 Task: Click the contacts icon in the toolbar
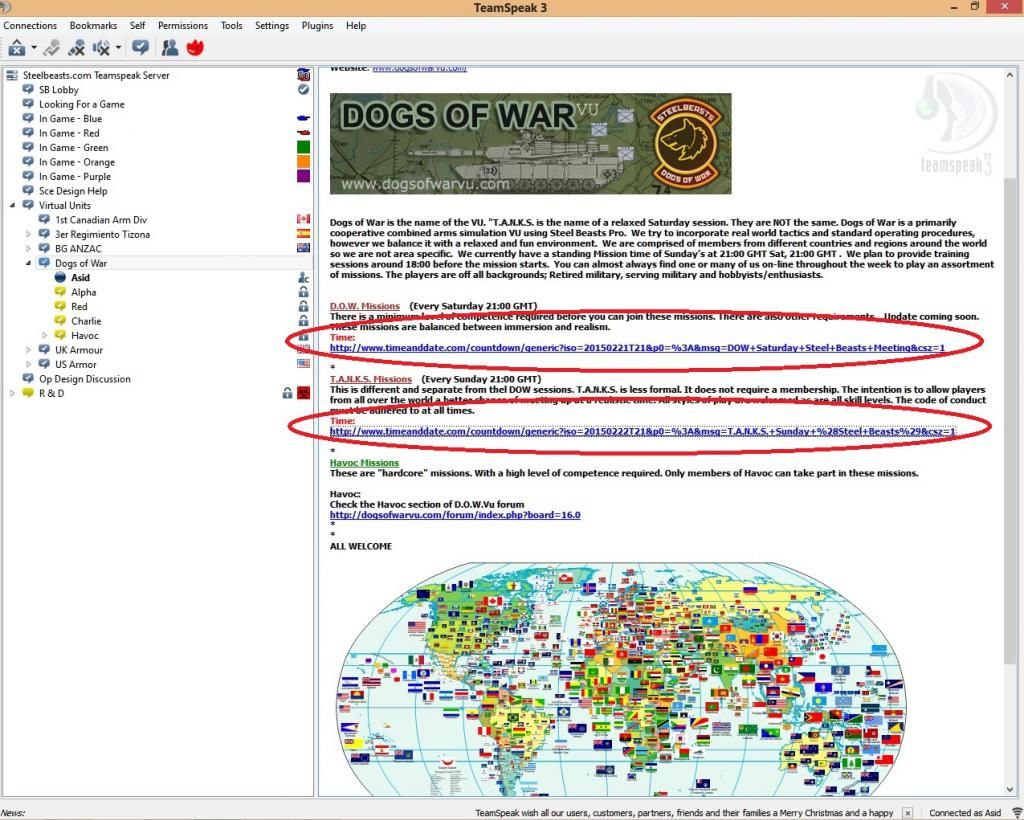tap(170, 47)
